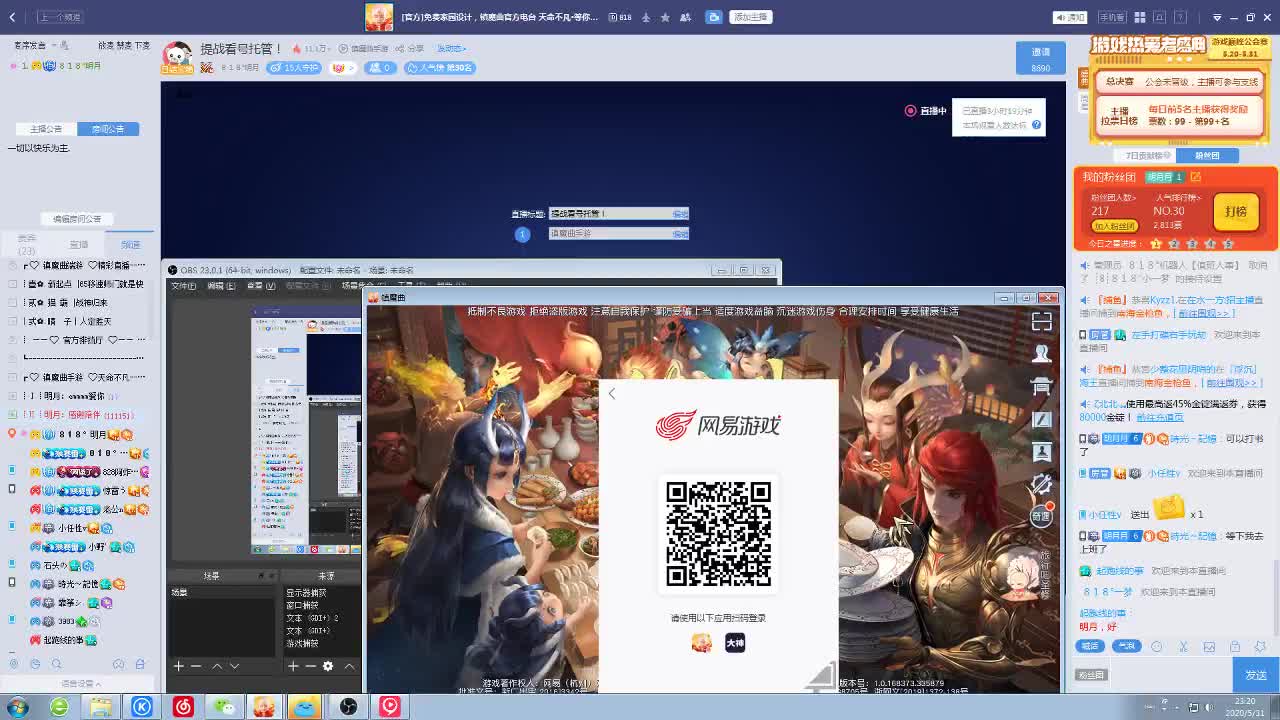This screenshot has width=1280, height=720.
Task: Choose the orange game app icon for login
Action: tap(702, 643)
